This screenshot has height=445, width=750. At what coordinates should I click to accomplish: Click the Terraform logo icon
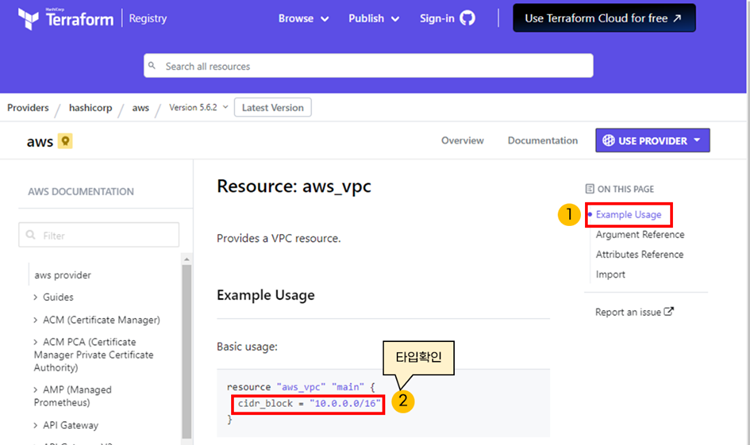point(28,19)
